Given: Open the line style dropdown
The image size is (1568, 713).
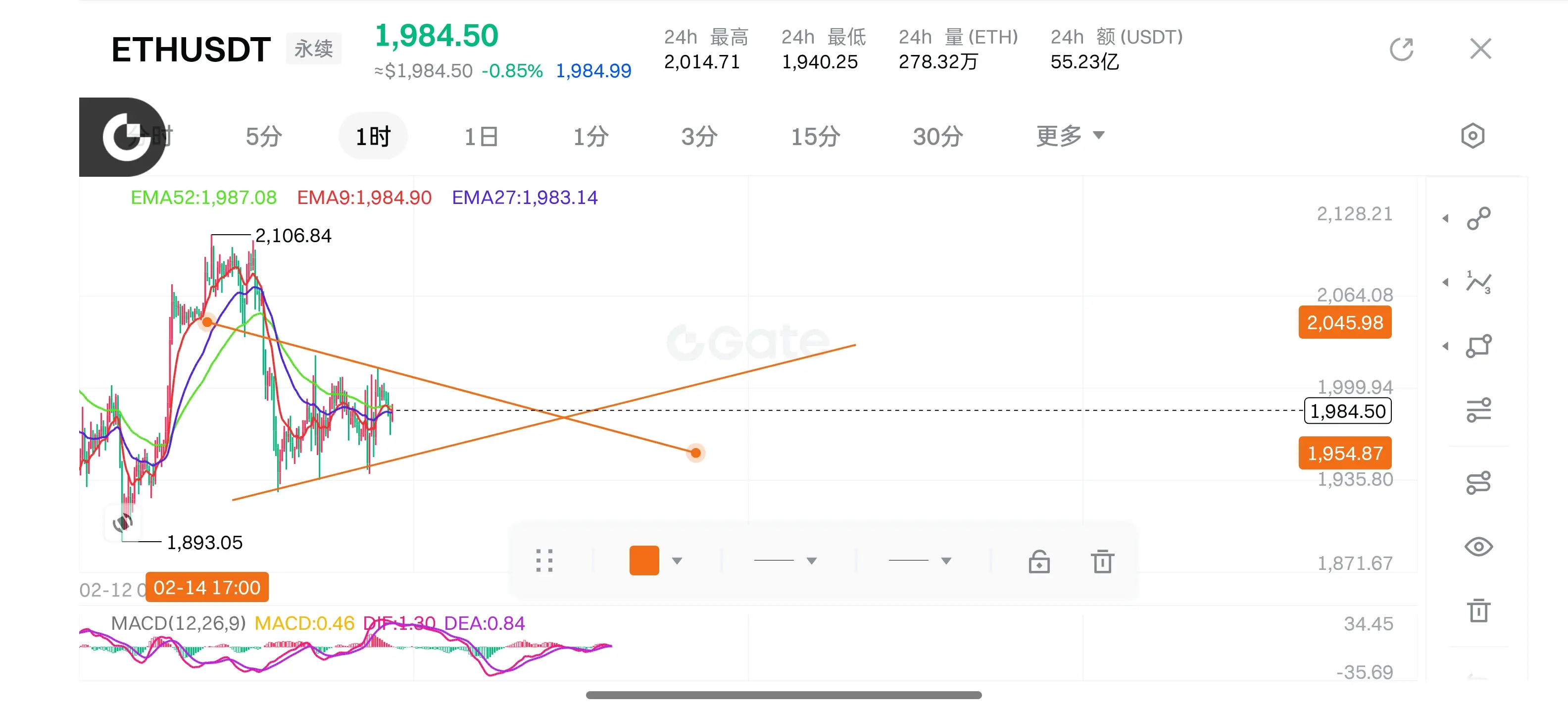Looking at the screenshot, I should point(919,561).
